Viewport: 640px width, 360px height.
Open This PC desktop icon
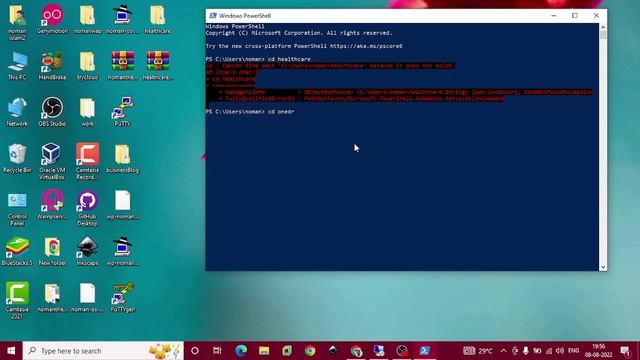tap(17, 66)
